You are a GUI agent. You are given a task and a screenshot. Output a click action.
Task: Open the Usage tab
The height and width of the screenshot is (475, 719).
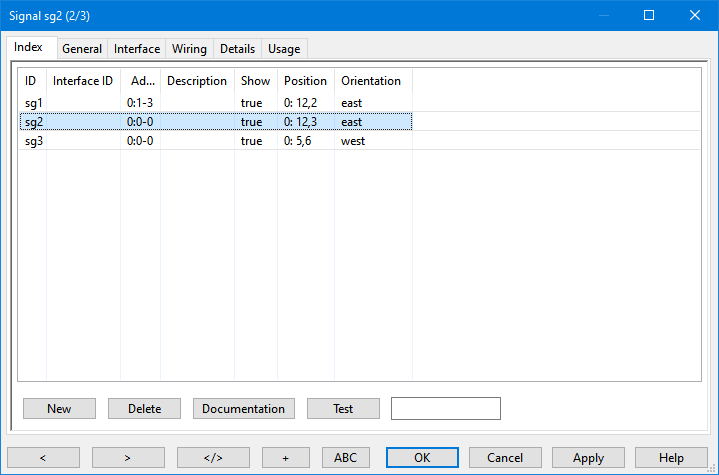click(x=284, y=49)
